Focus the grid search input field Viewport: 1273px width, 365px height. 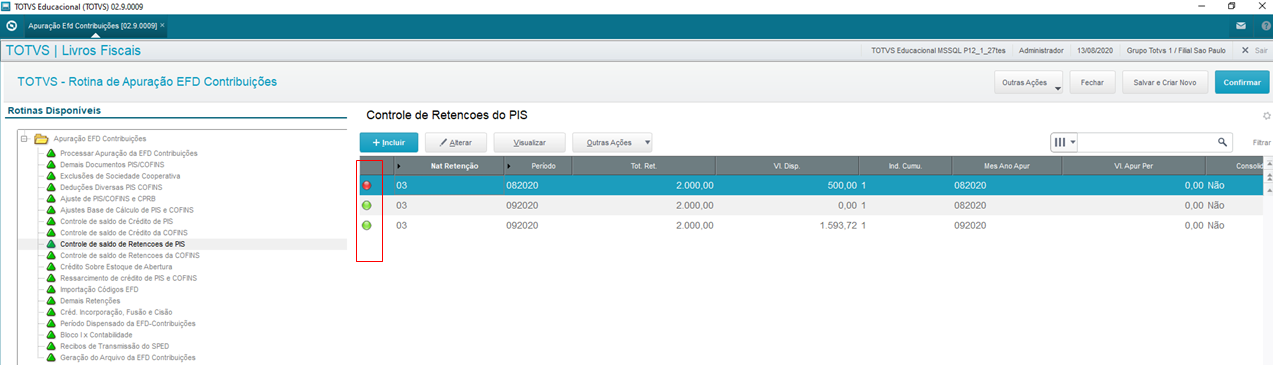click(1147, 143)
